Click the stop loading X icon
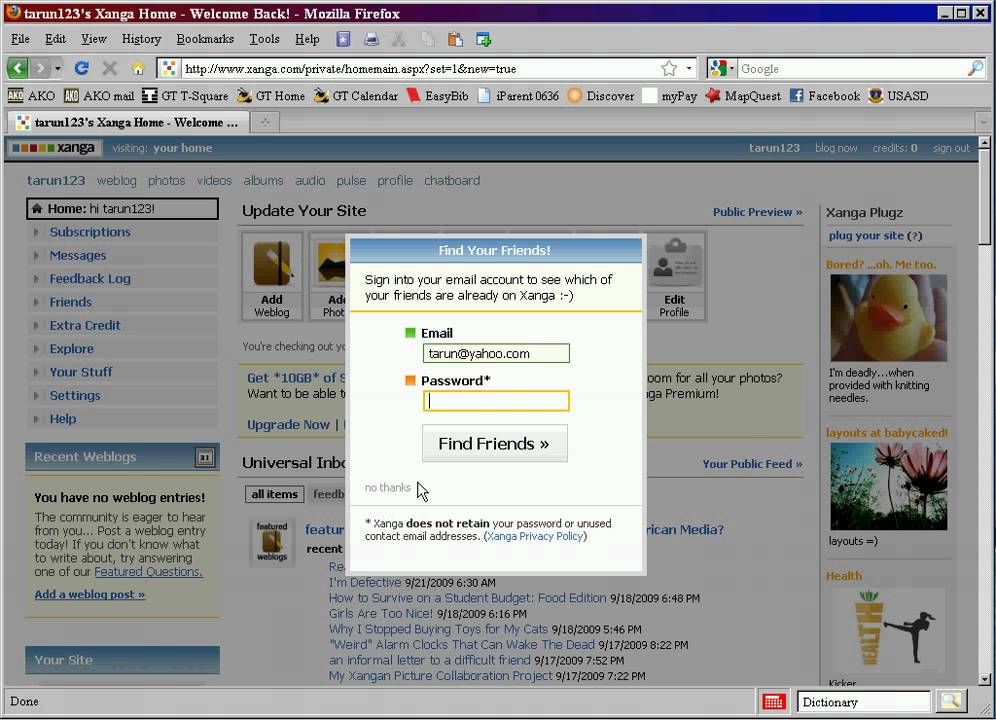This screenshot has width=996, height=720. coord(110,68)
